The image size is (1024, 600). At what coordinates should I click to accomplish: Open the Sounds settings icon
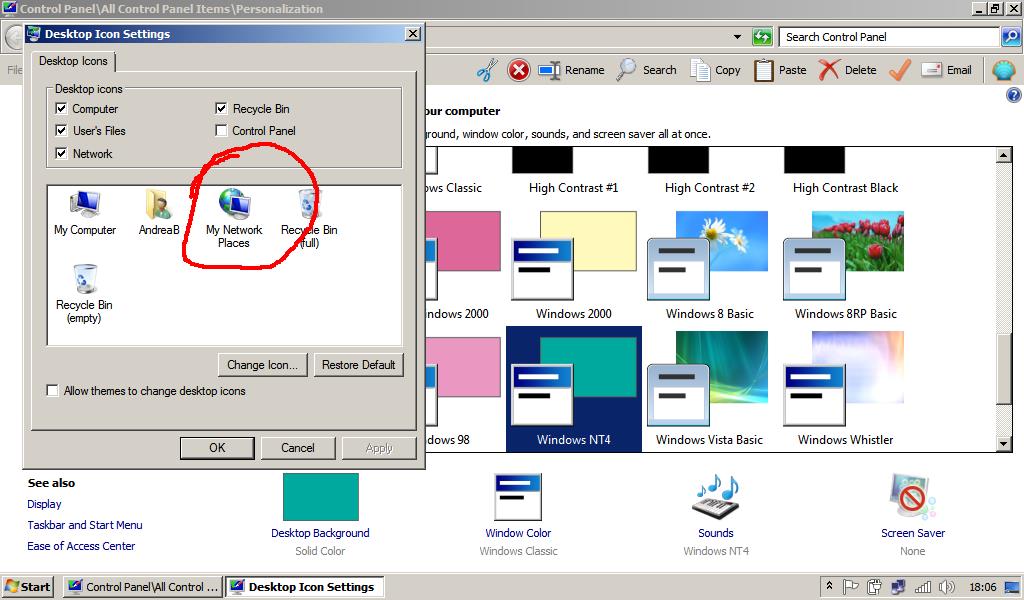[x=716, y=497]
